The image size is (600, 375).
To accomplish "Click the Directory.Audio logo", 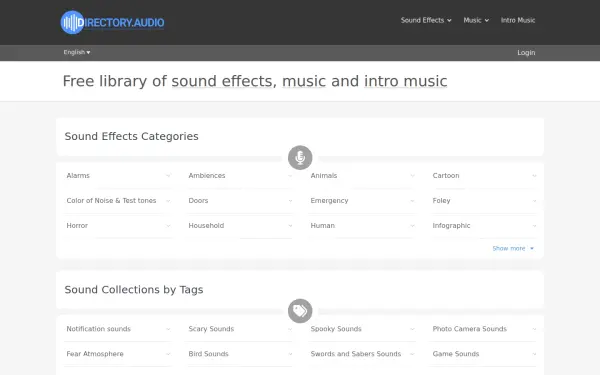I will pyautogui.click(x=112, y=22).
